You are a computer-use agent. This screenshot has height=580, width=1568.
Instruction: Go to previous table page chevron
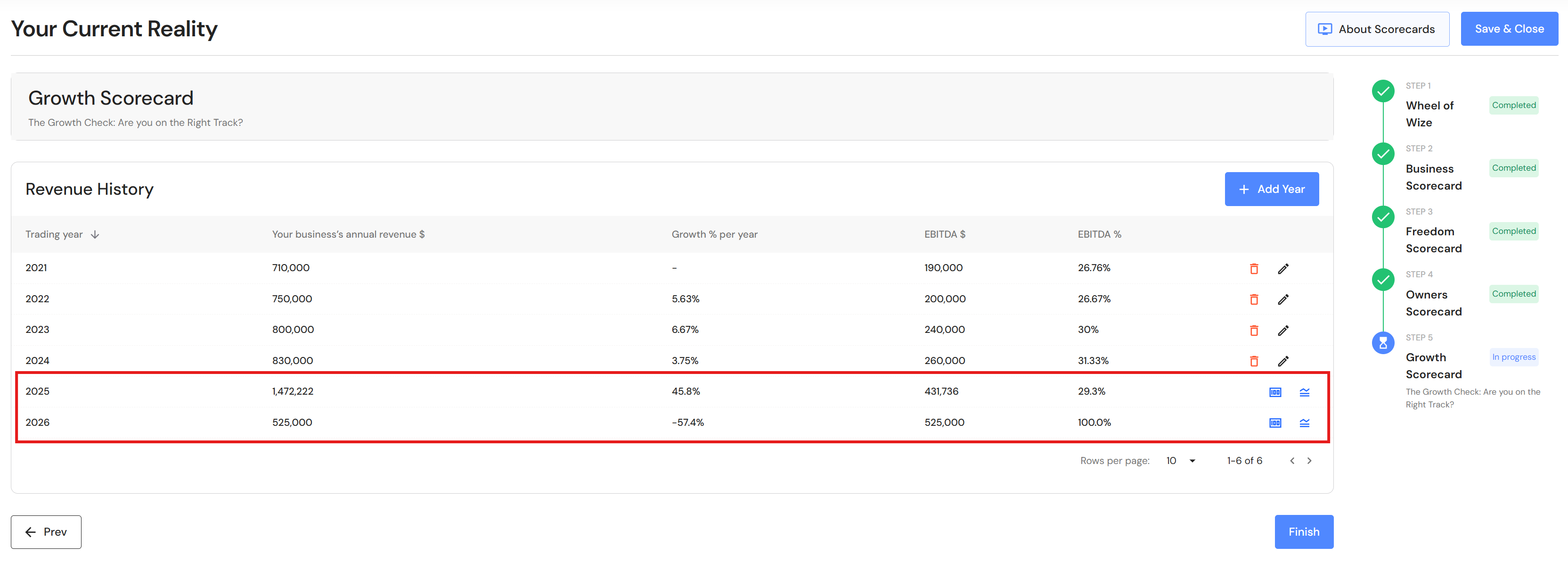[x=1291, y=461]
